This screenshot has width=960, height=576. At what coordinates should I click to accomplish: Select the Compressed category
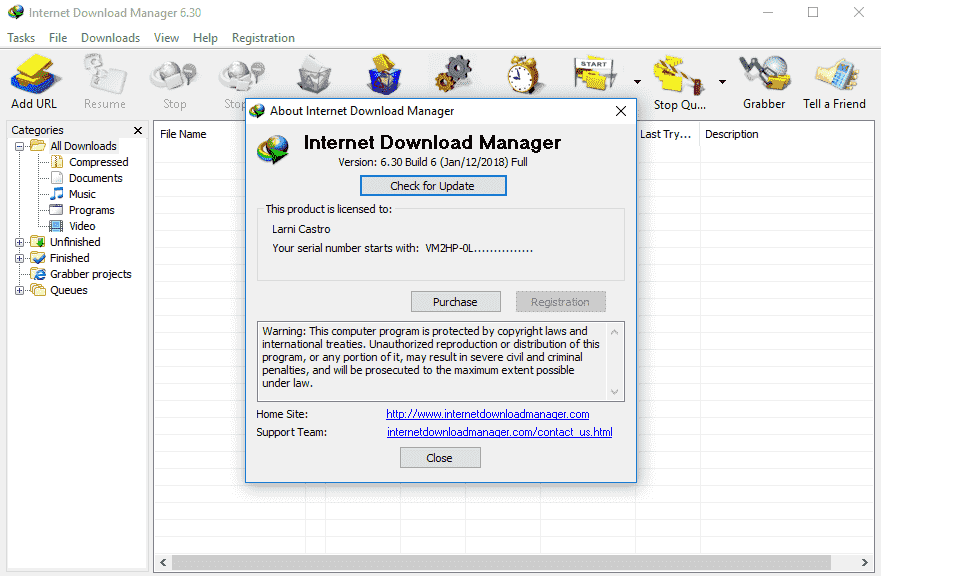[98, 162]
